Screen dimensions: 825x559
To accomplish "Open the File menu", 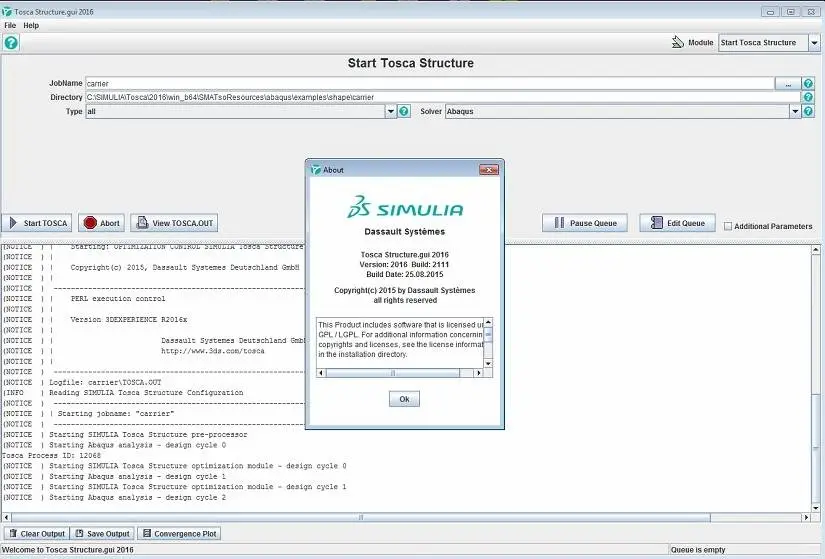I will (x=10, y=25).
